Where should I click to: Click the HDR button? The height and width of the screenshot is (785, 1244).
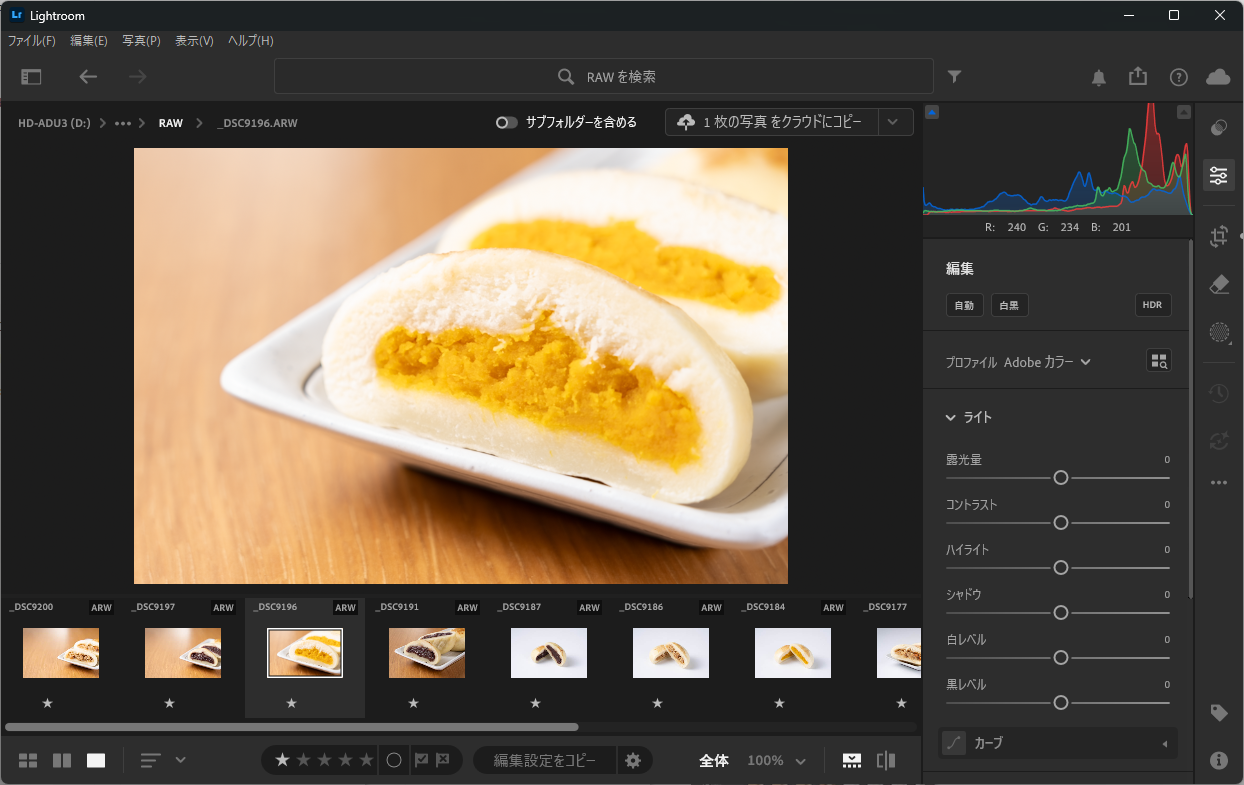click(x=1153, y=305)
